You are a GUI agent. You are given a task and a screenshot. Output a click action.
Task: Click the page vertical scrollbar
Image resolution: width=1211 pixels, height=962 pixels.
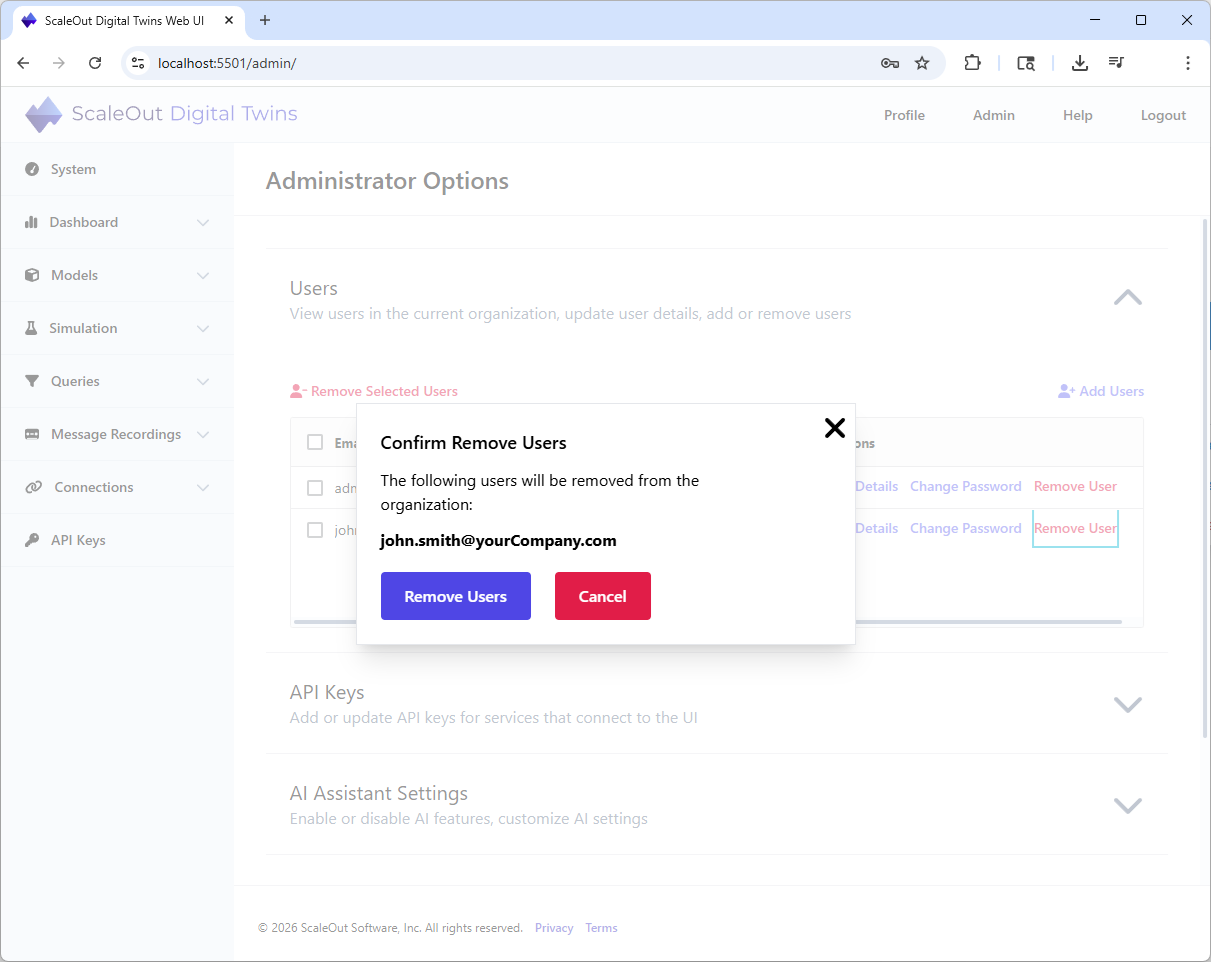(1205, 478)
